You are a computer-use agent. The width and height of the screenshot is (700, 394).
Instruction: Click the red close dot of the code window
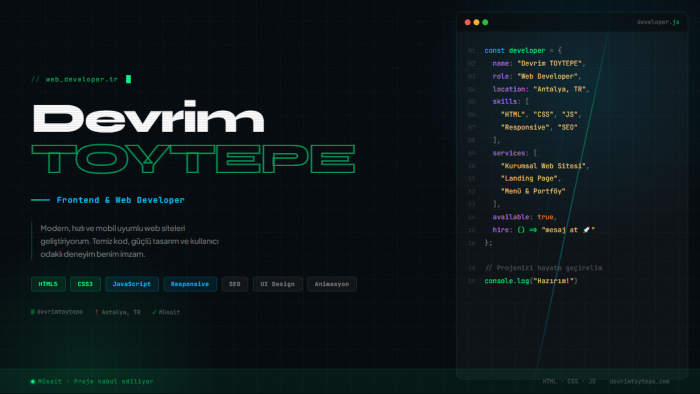click(x=467, y=22)
